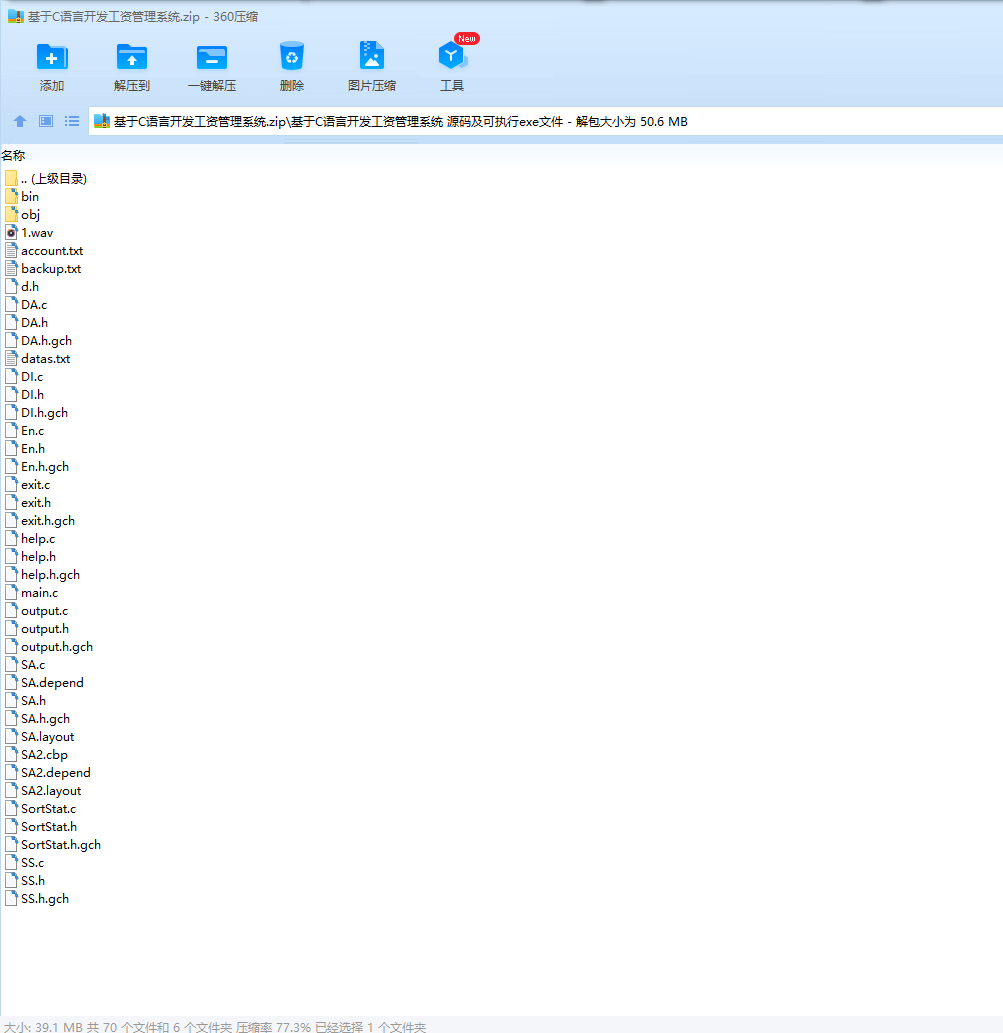Select the account.txt file icon
The image size is (1003, 1033).
pos(11,250)
